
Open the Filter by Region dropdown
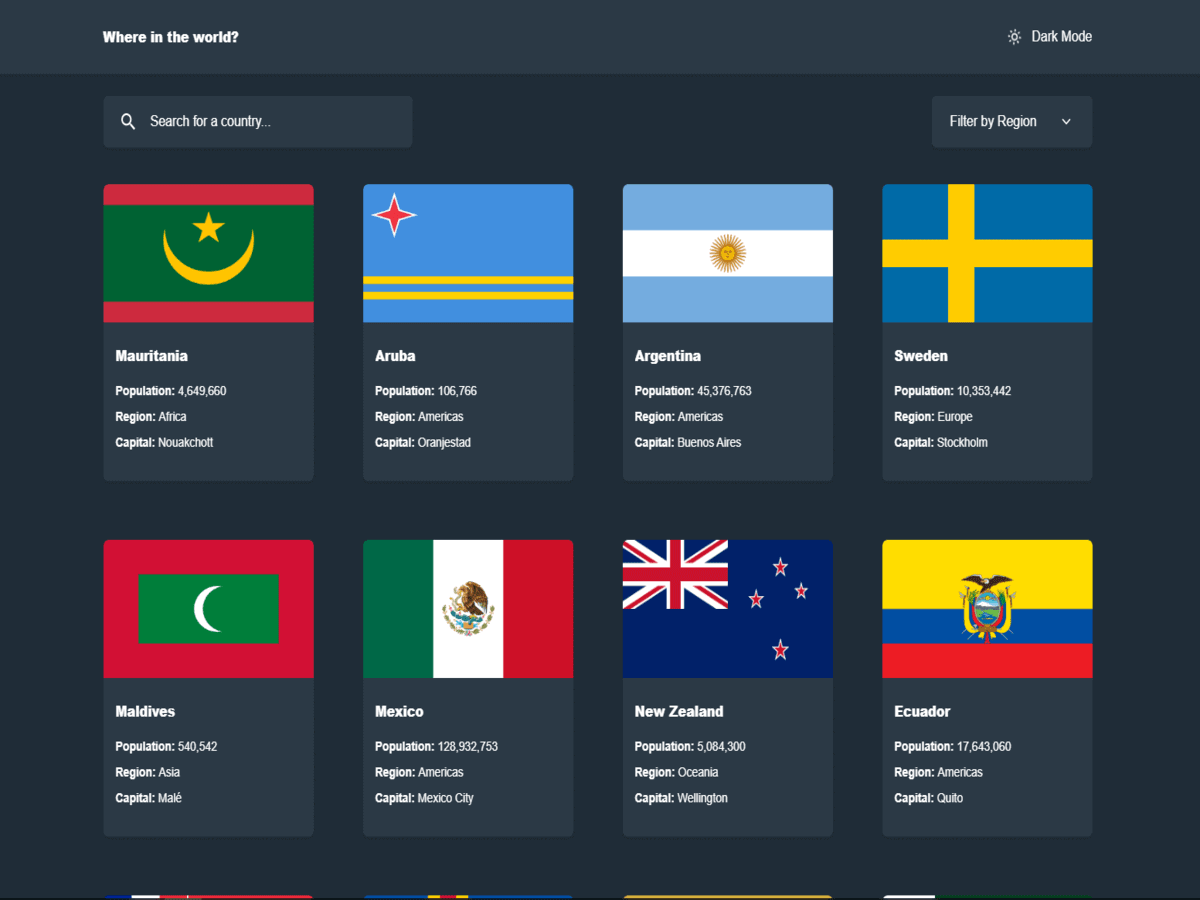click(1000, 121)
